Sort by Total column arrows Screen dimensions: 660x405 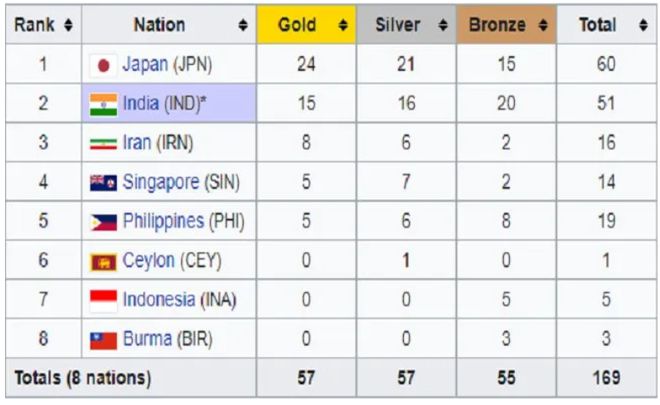643,25
